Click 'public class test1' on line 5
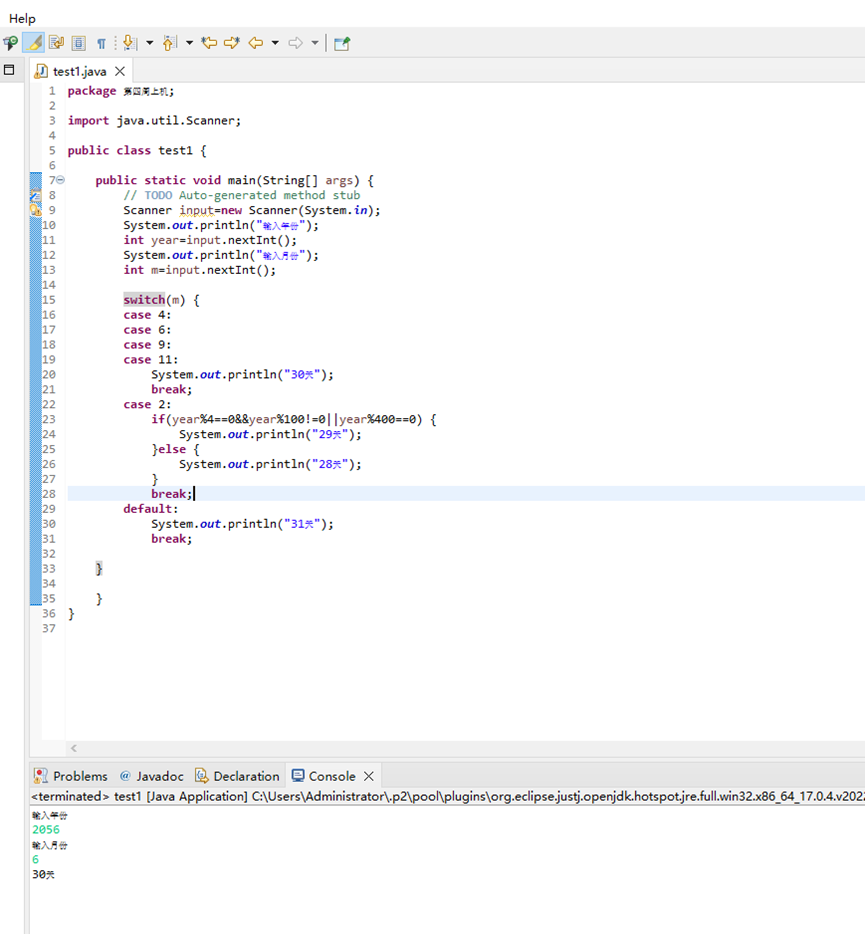This screenshot has height=934, width=865. click(x=130, y=150)
